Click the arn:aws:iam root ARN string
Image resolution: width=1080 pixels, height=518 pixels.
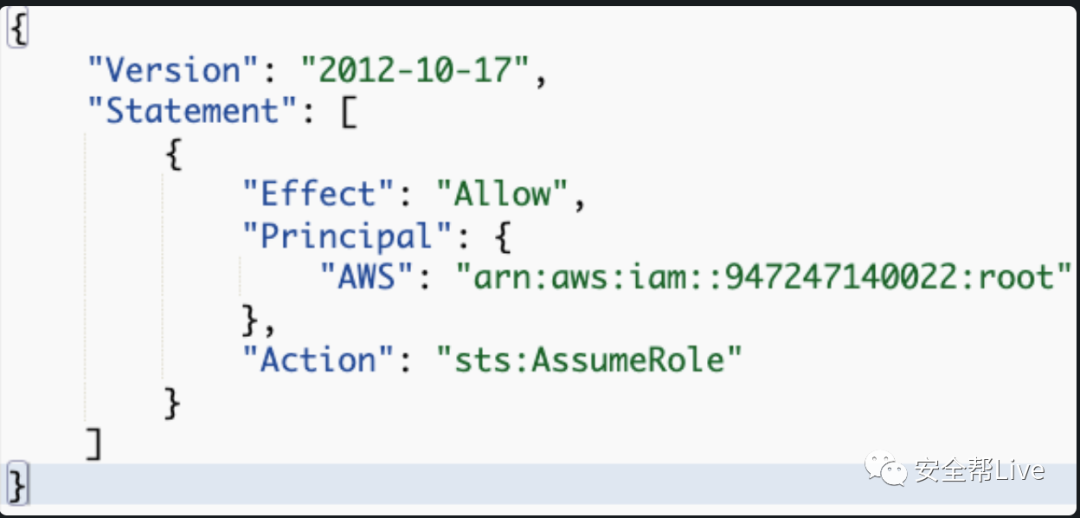tap(764, 278)
